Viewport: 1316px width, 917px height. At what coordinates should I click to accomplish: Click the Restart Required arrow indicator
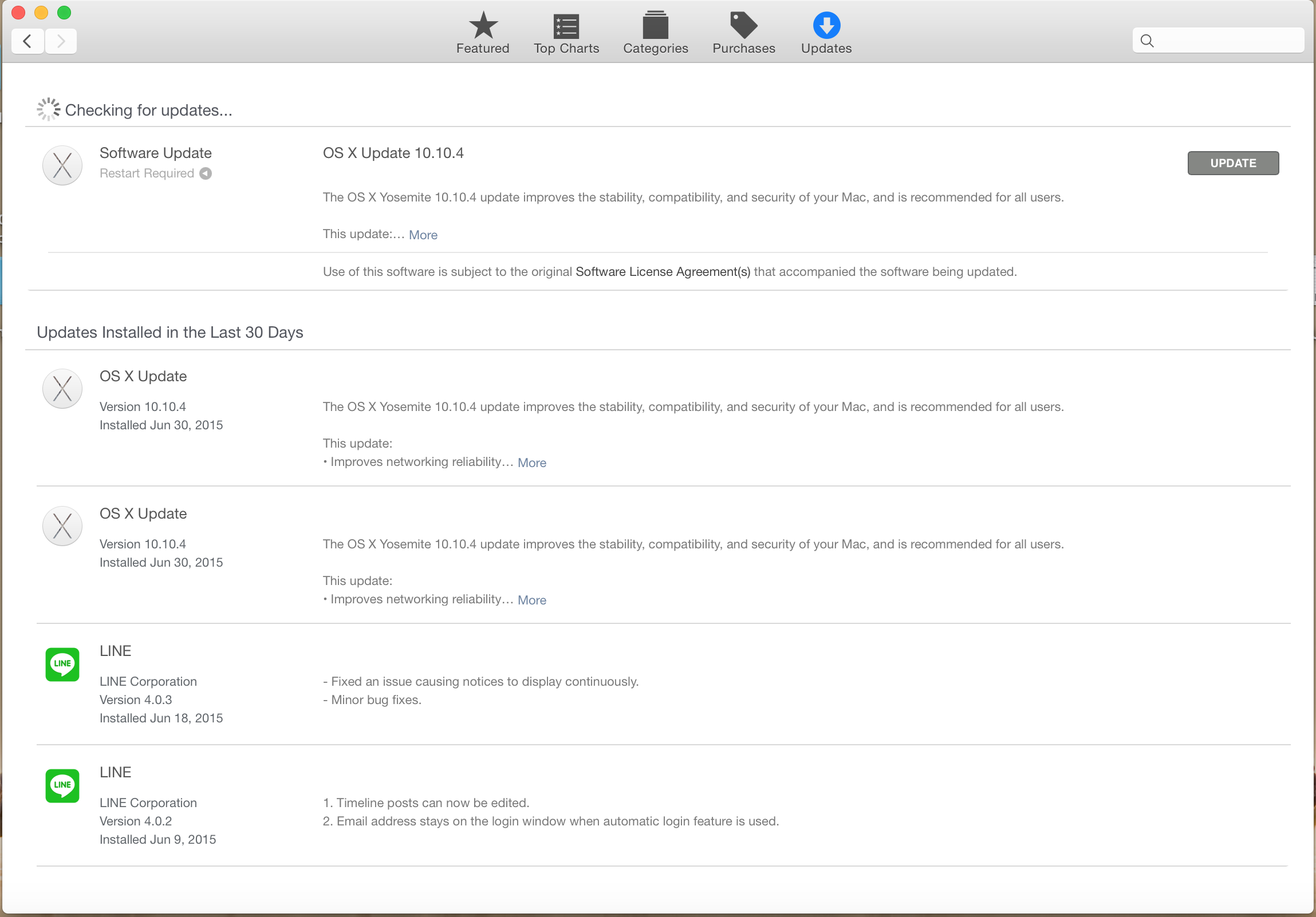pos(206,173)
